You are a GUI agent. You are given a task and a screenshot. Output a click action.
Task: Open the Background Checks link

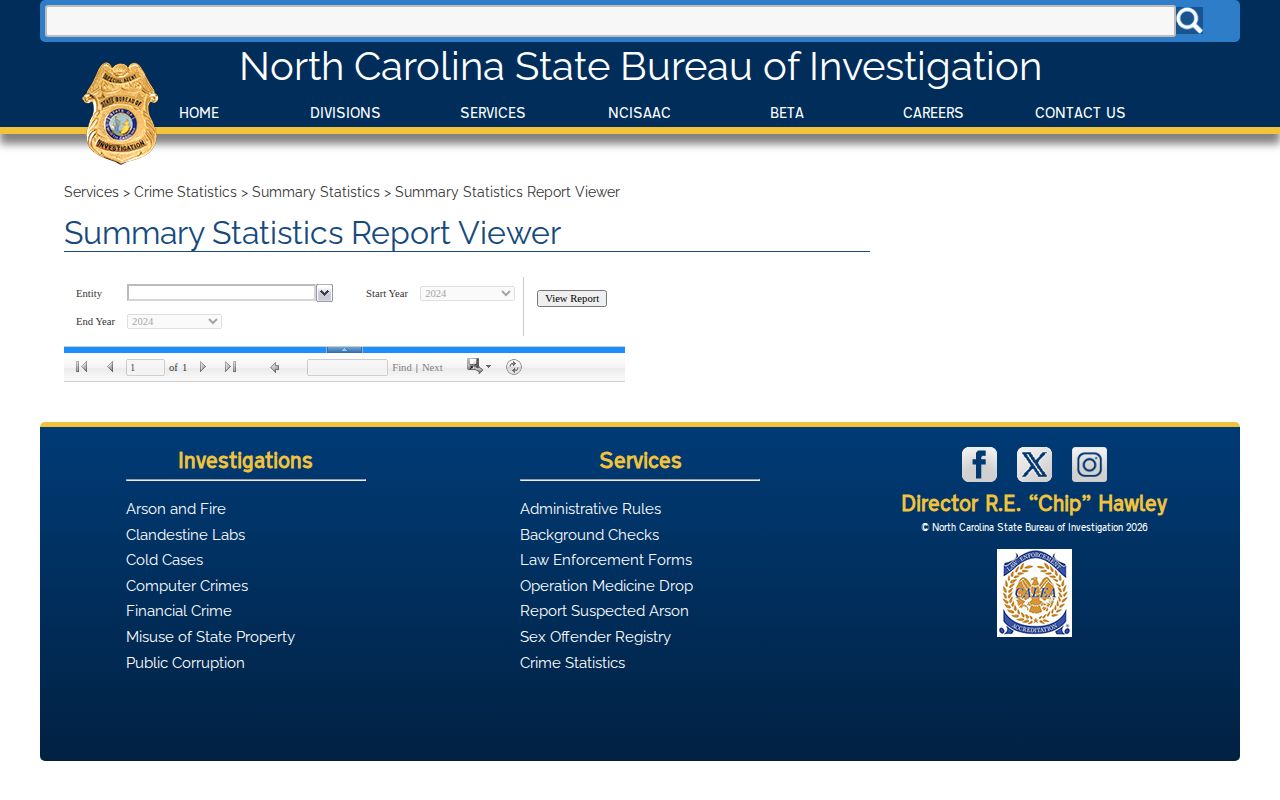pos(589,535)
